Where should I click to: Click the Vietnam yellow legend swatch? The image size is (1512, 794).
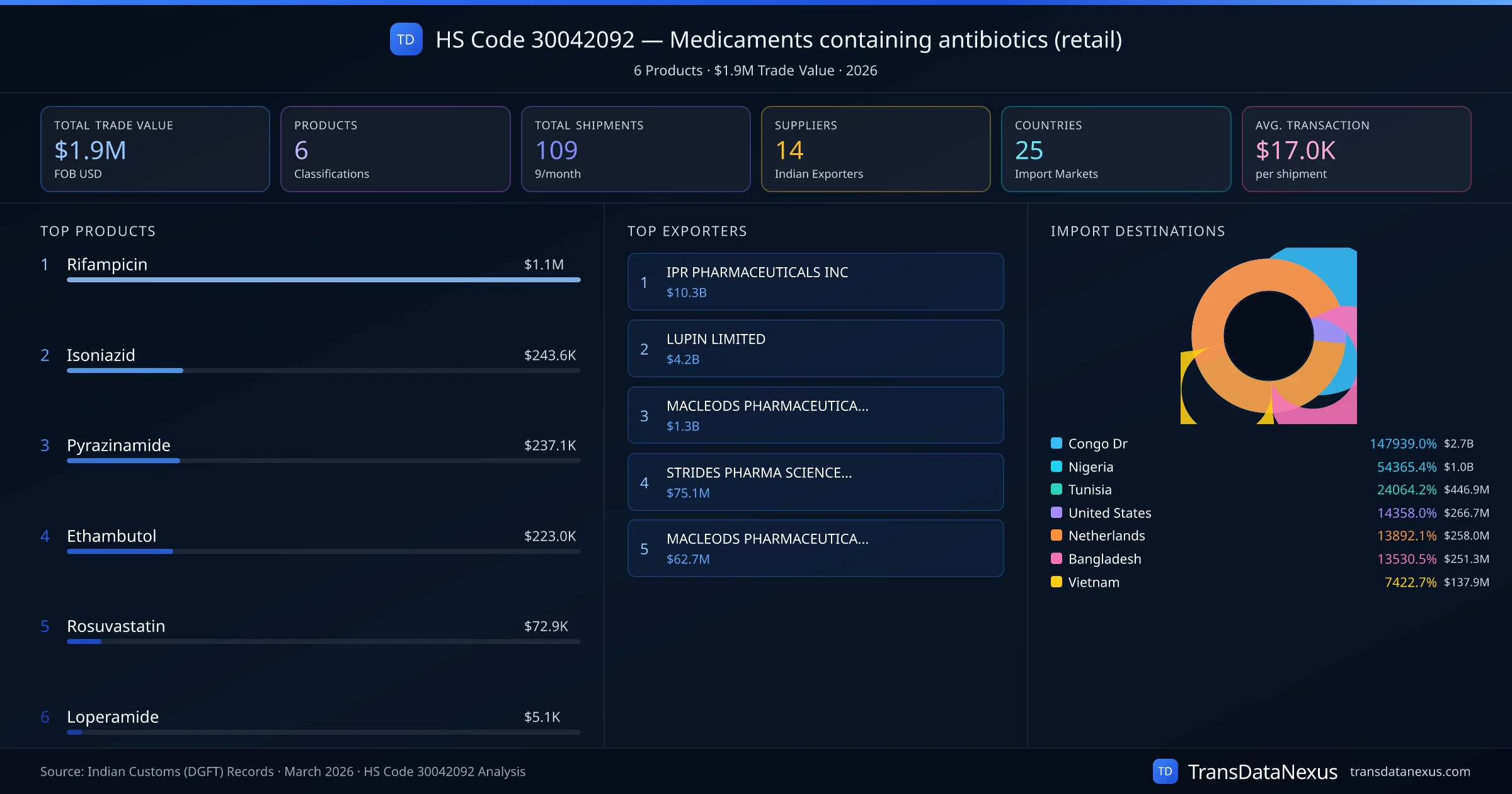coord(1057,582)
